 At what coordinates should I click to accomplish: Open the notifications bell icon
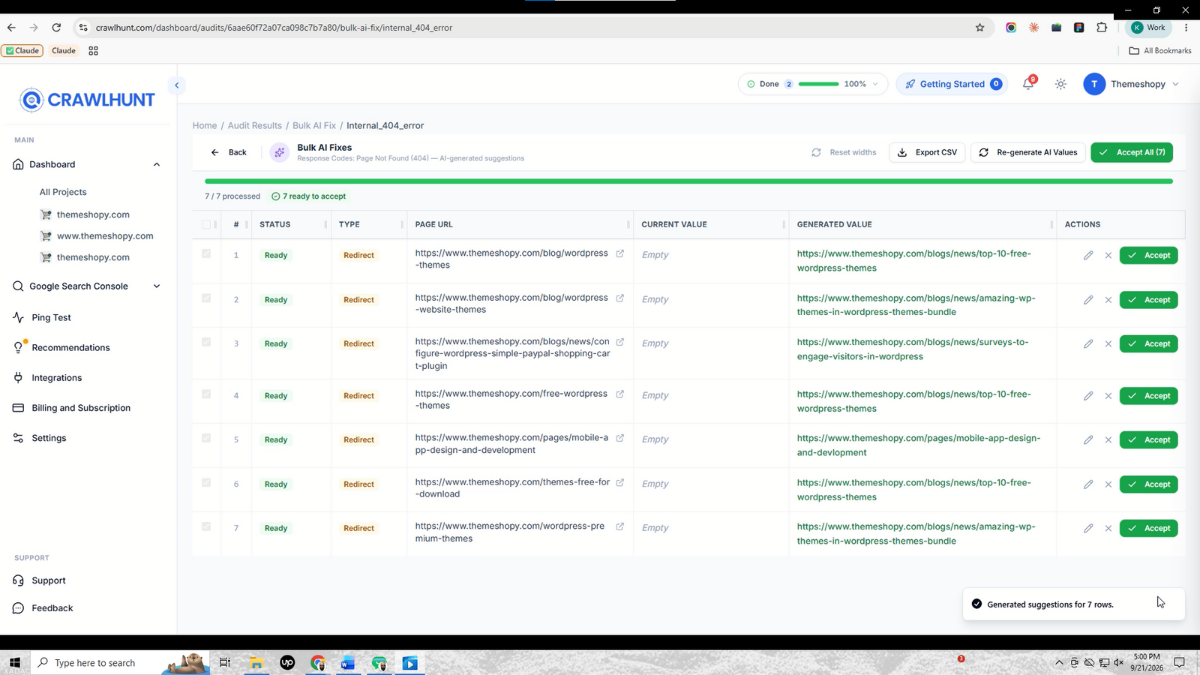click(x=1028, y=84)
